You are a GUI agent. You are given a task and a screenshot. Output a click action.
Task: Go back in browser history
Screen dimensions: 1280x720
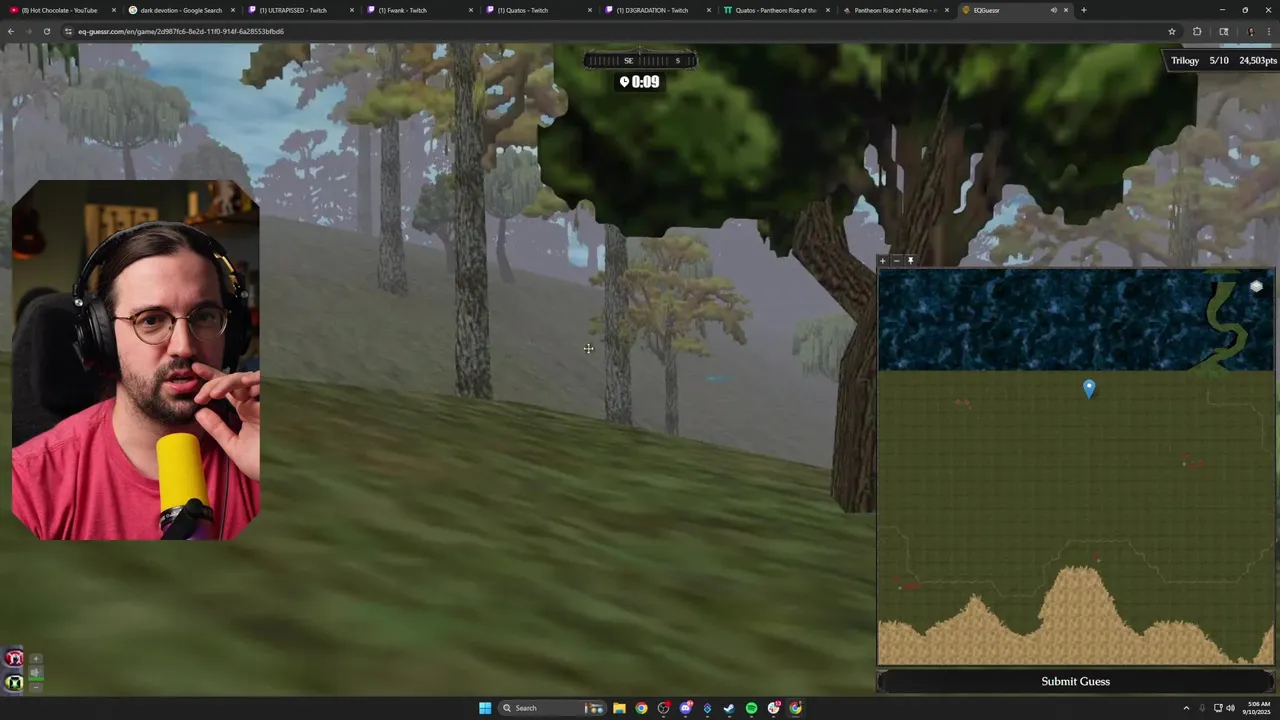(10, 31)
